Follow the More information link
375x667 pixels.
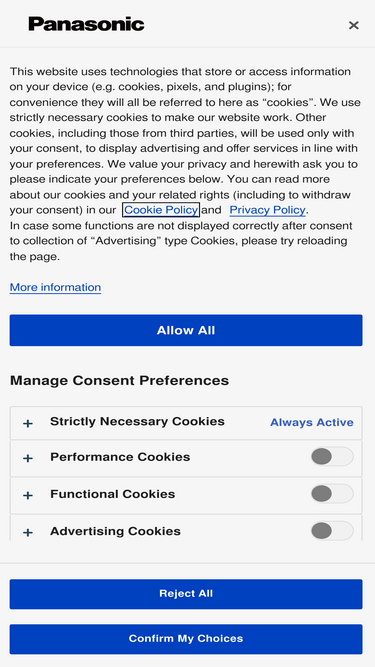(55, 288)
